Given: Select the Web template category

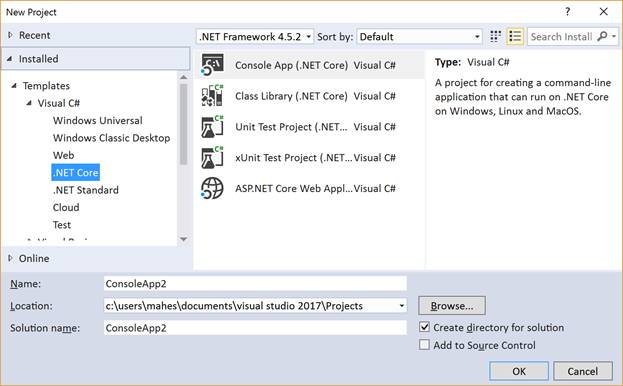Looking at the screenshot, I should coord(64,155).
